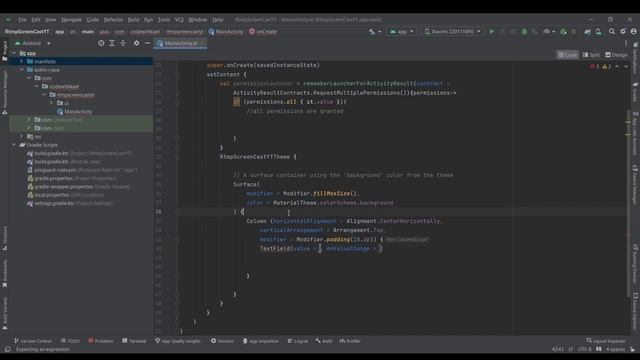
Task: Click Collapse All icon in Project panel
Action: (123, 43)
